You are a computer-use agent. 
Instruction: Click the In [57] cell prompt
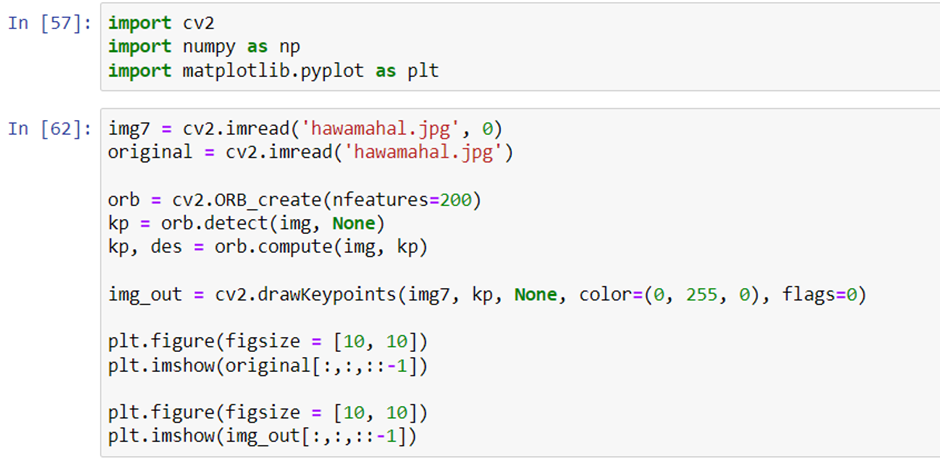click(50, 24)
